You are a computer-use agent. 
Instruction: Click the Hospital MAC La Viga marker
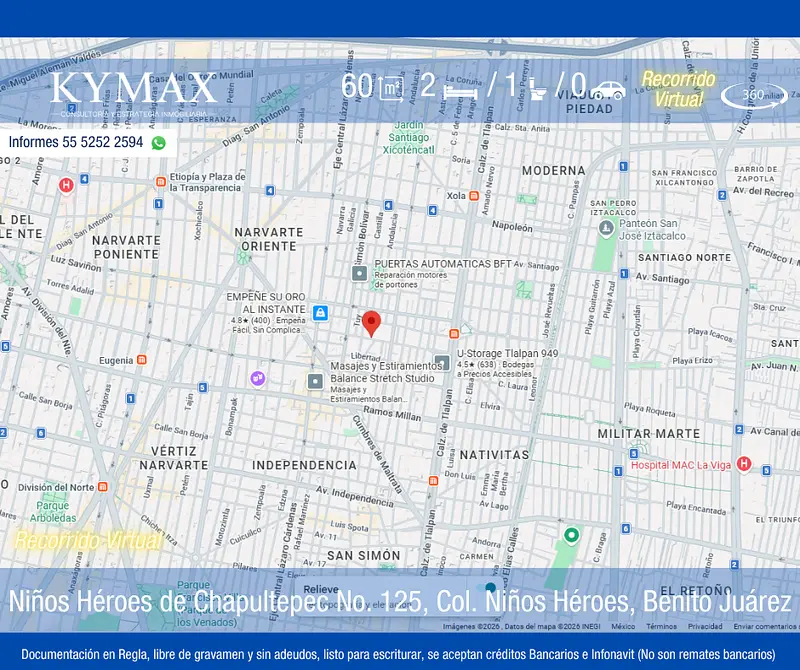[744, 464]
